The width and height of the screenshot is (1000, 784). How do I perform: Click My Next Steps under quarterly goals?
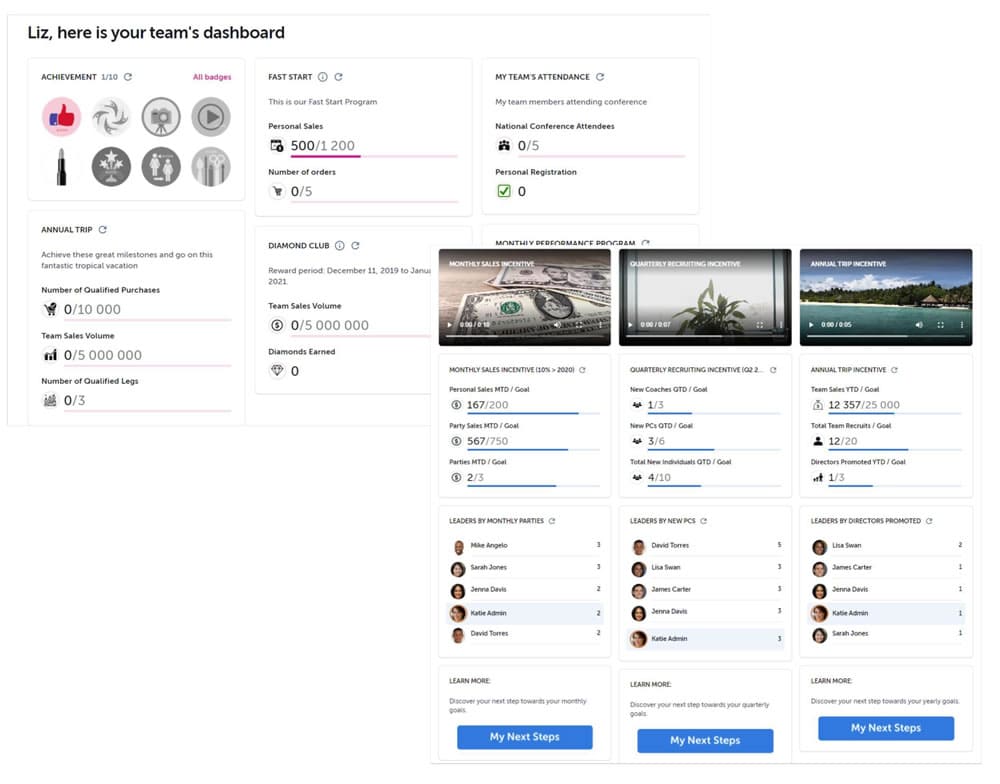coord(705,741)
